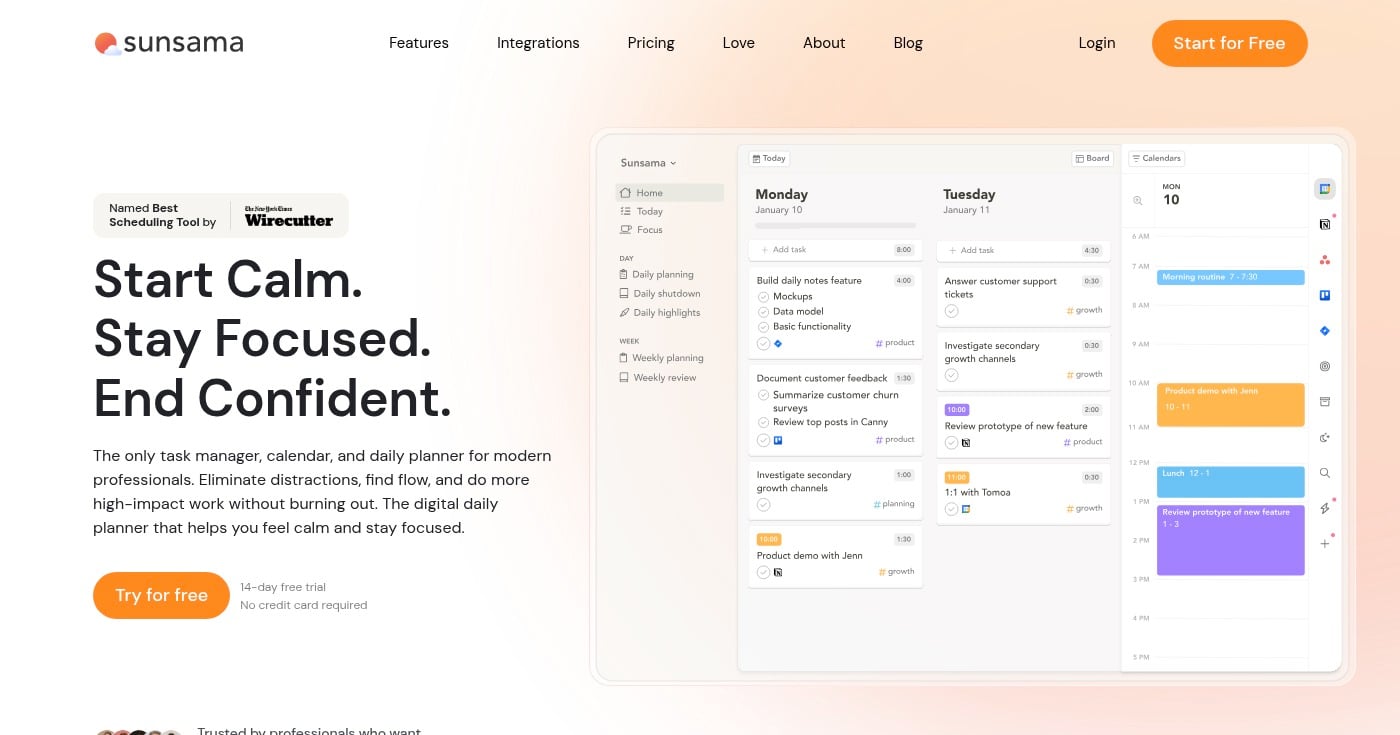This screenshot has width=1400, height=735.
Task: Click Daily highlights pen icon
Action: 624,313
